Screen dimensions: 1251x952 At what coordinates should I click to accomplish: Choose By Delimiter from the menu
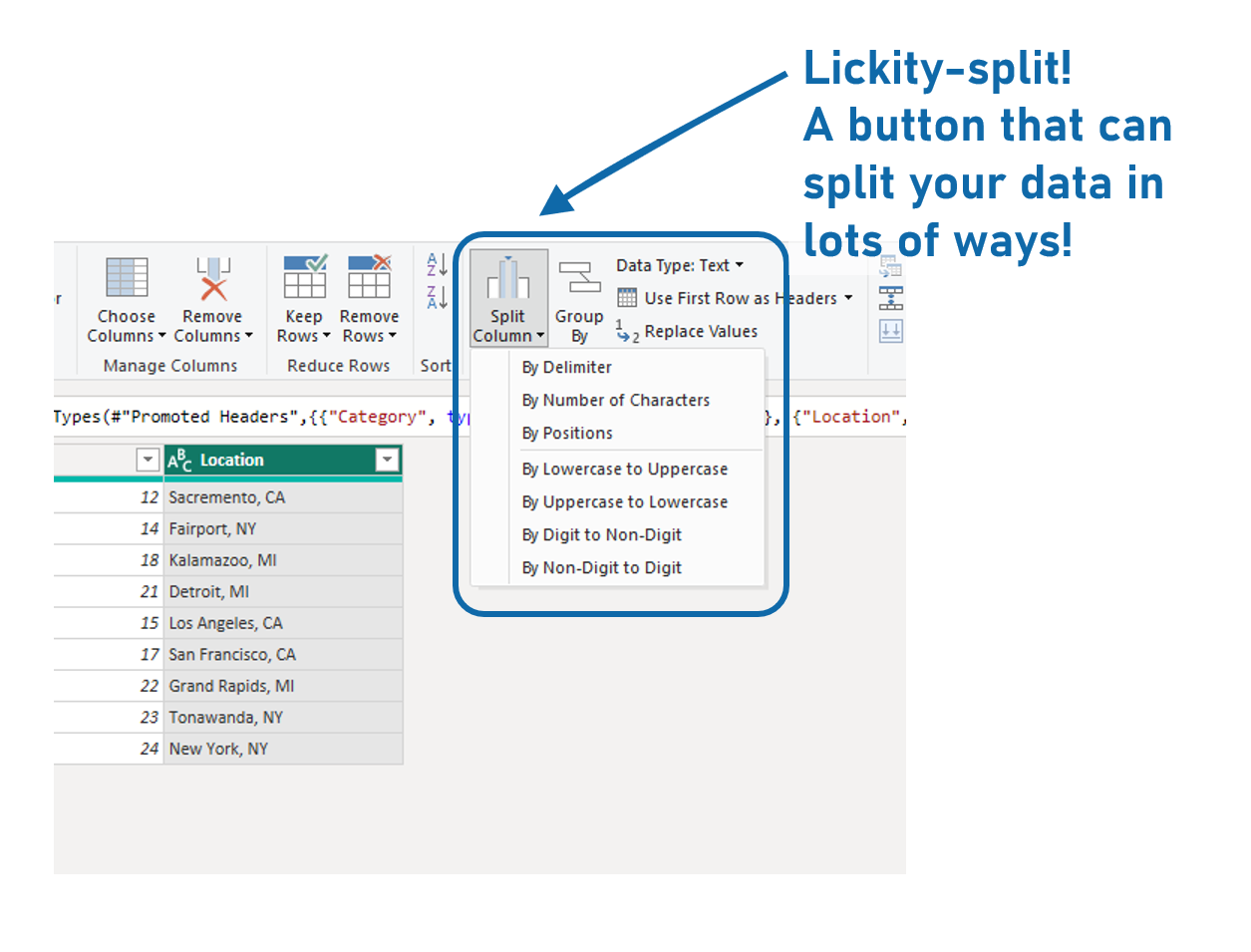point(568,367)
